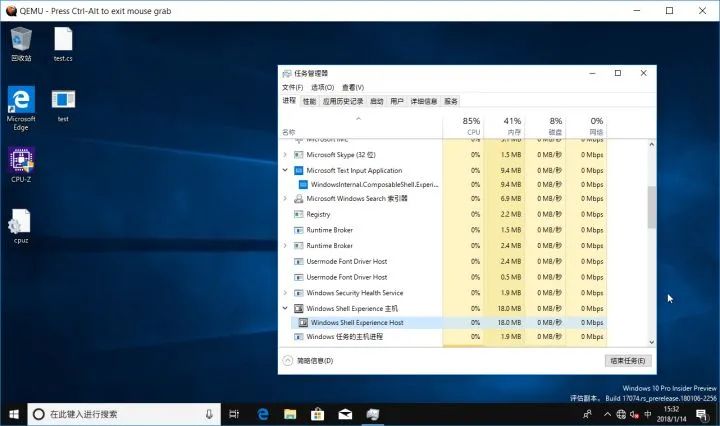Click the Microsoft Skype process icon
This screenshot has height=426, width=720.
(298, 155)
